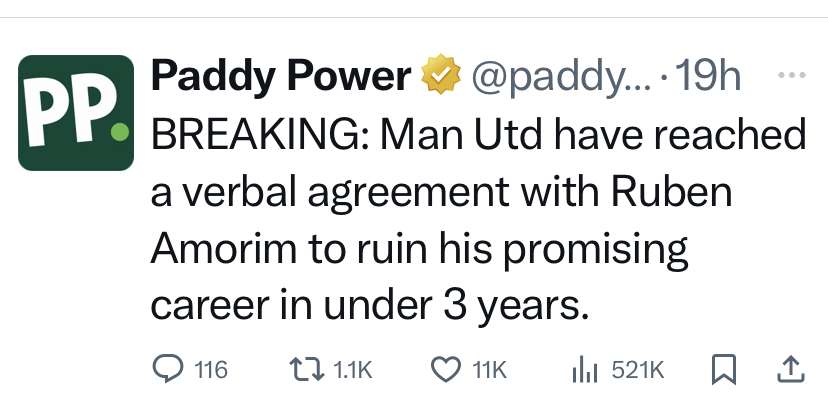Open the Paddy Power profile avatar
This screenshot has height=412, width=828.
click(76, 112)
